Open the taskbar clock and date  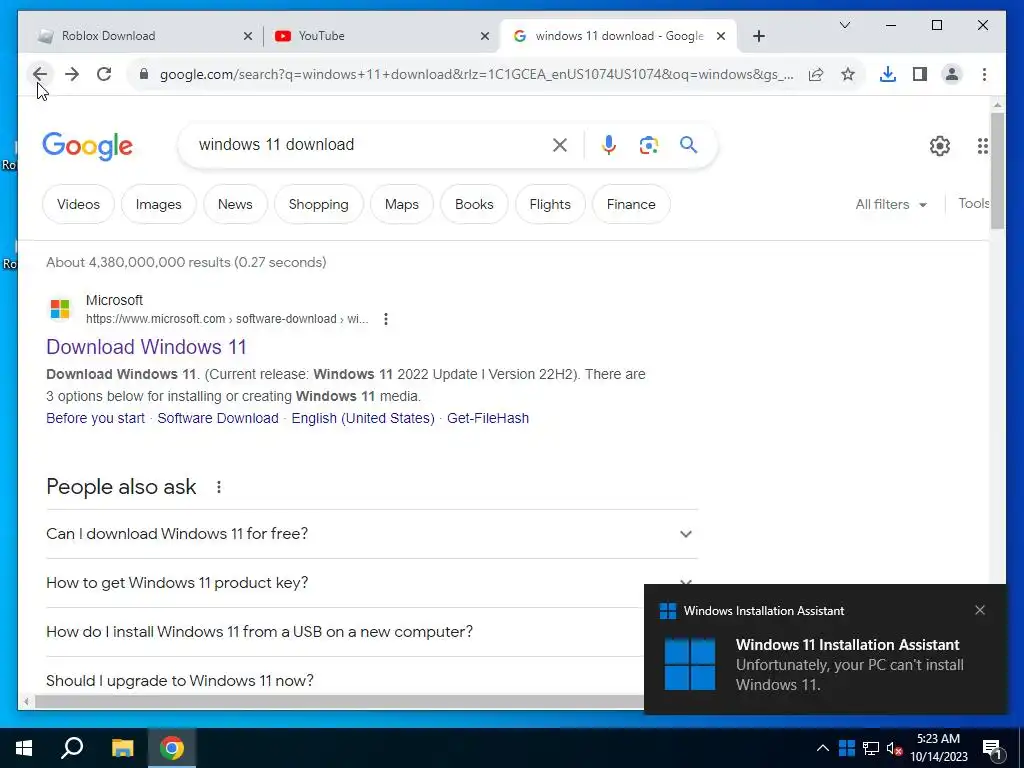coord(938,748)
